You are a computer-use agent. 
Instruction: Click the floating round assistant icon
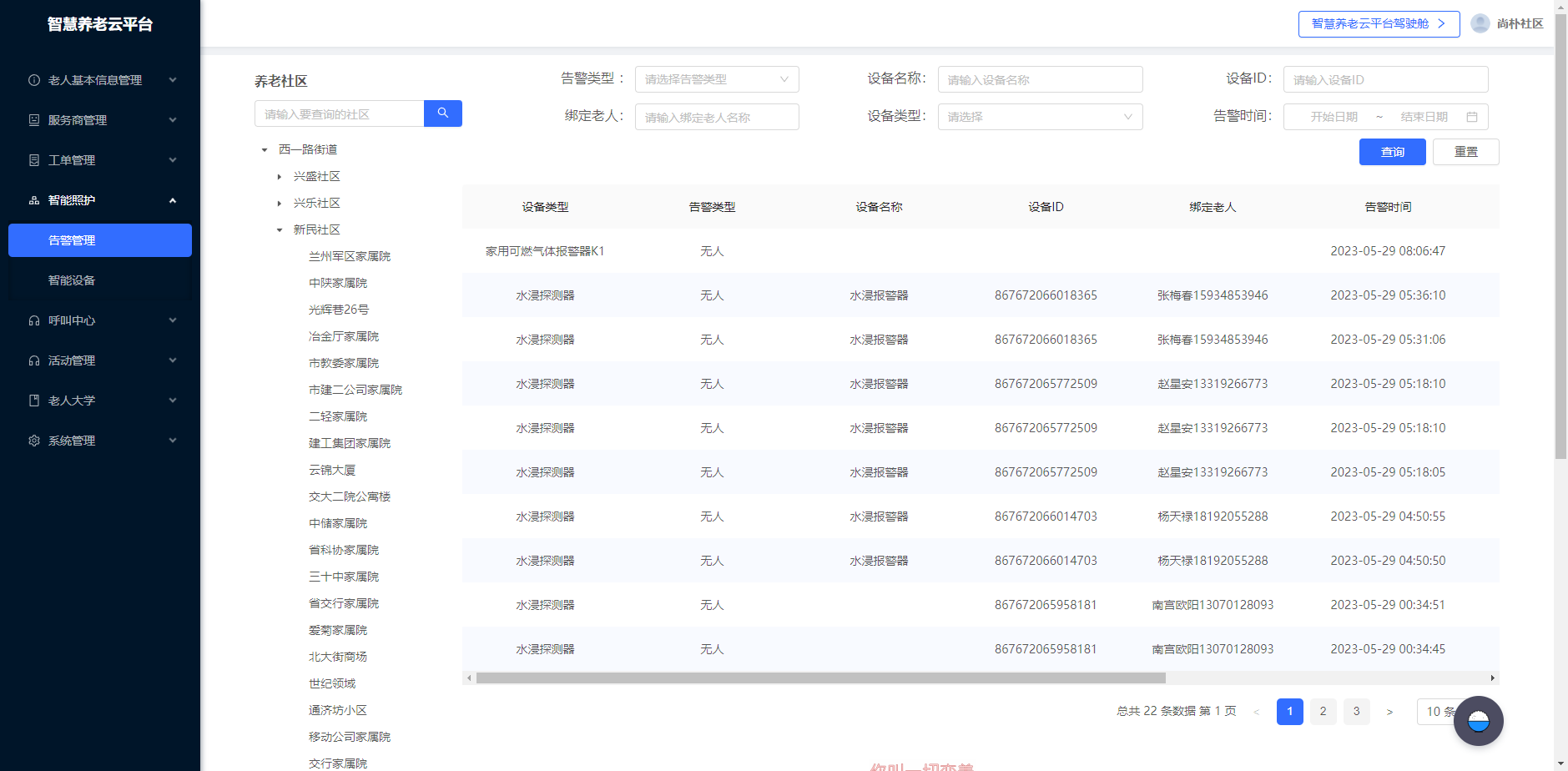(1479, 721)
